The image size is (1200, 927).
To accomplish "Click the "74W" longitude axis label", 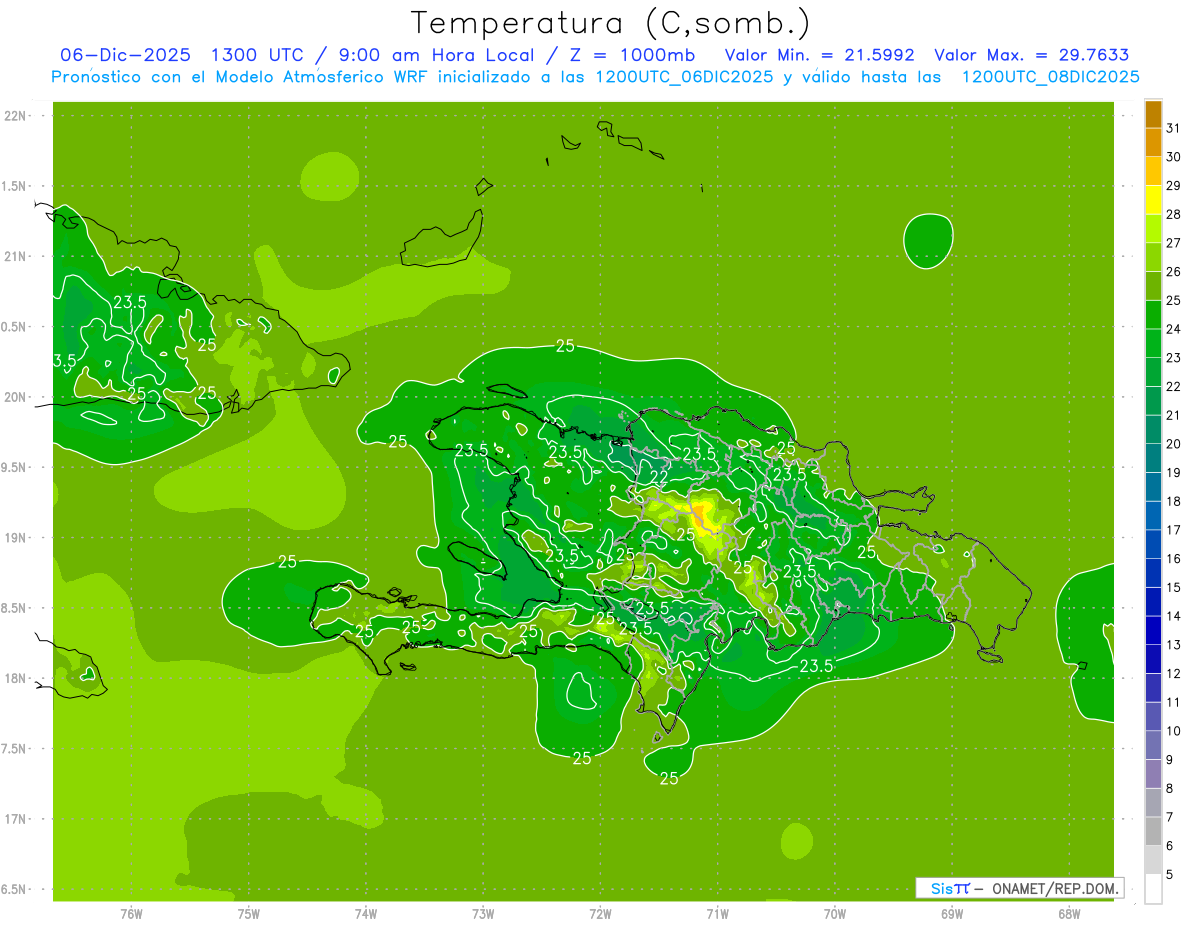I will [365, 914].
